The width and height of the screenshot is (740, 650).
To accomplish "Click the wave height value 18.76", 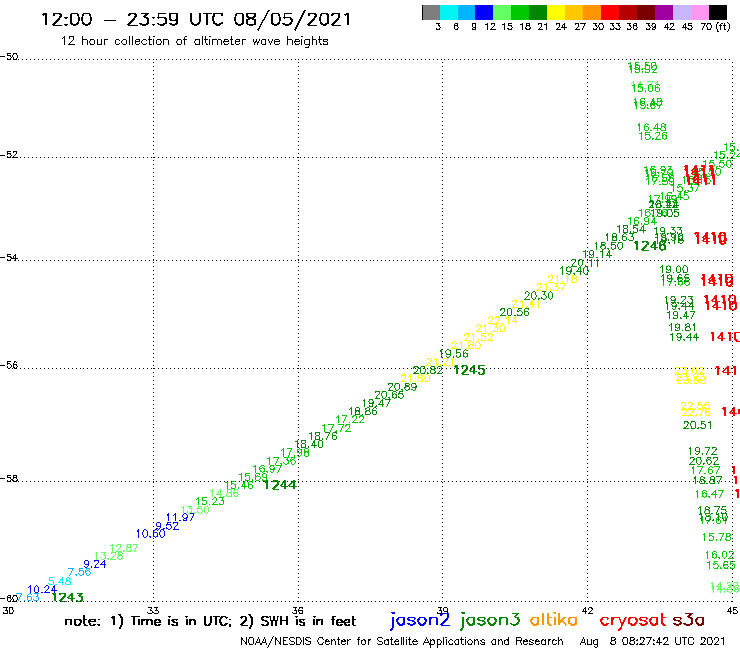I will [x=323, y=436].
